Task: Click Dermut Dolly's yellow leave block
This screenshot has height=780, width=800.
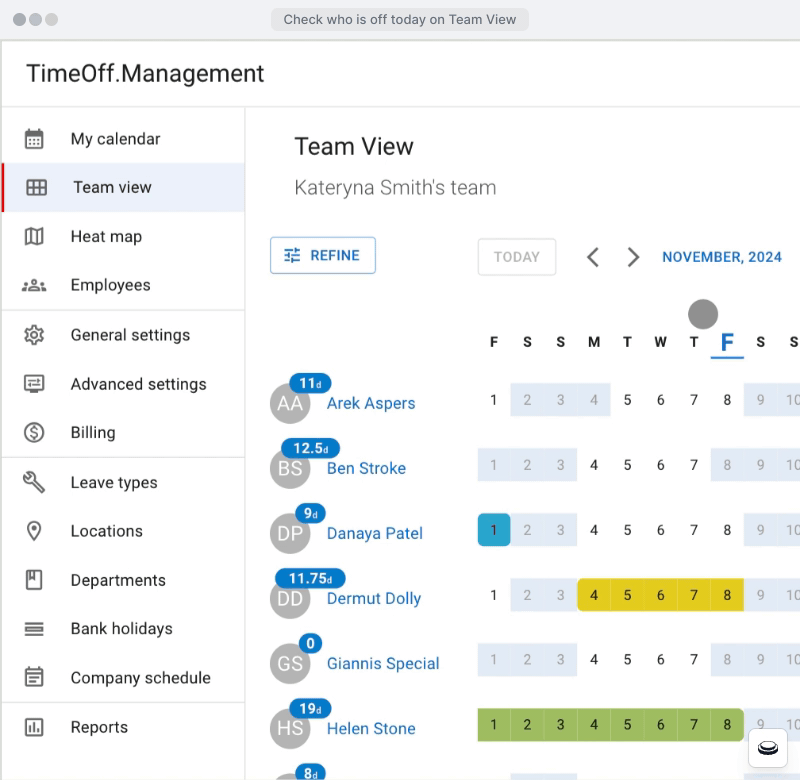Action: (660, 594)
